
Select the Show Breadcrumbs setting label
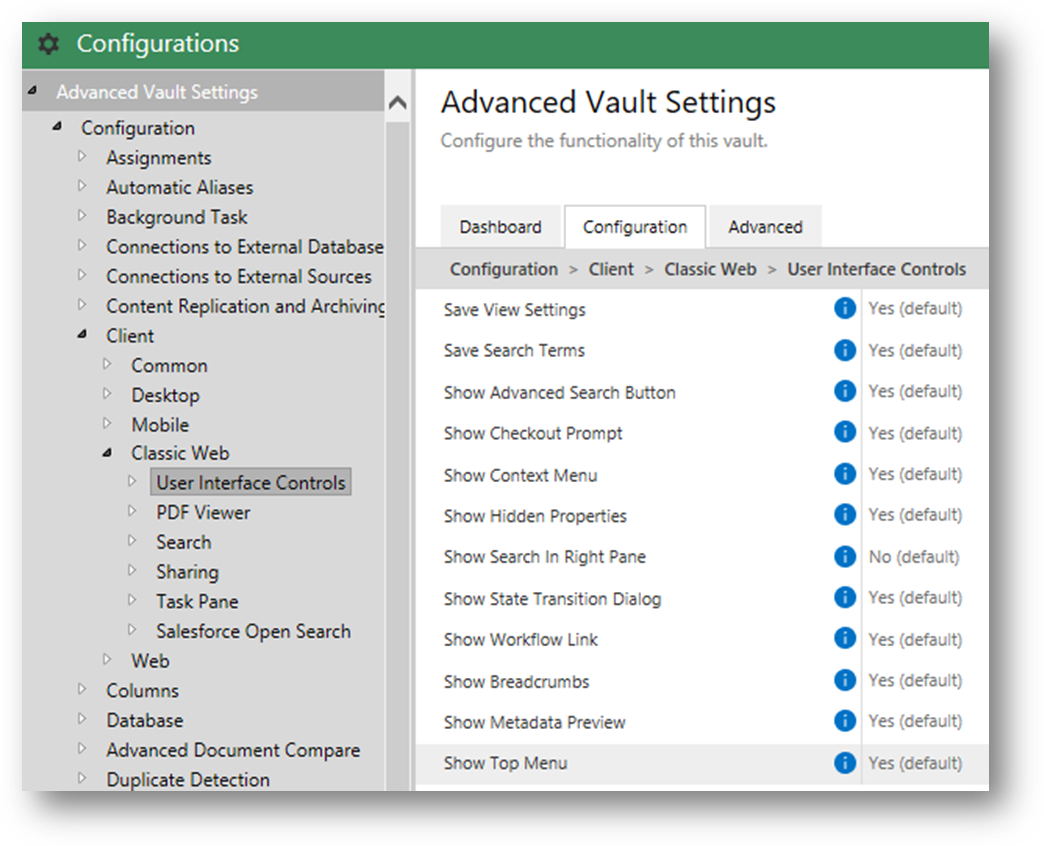(x=516, y=682)
